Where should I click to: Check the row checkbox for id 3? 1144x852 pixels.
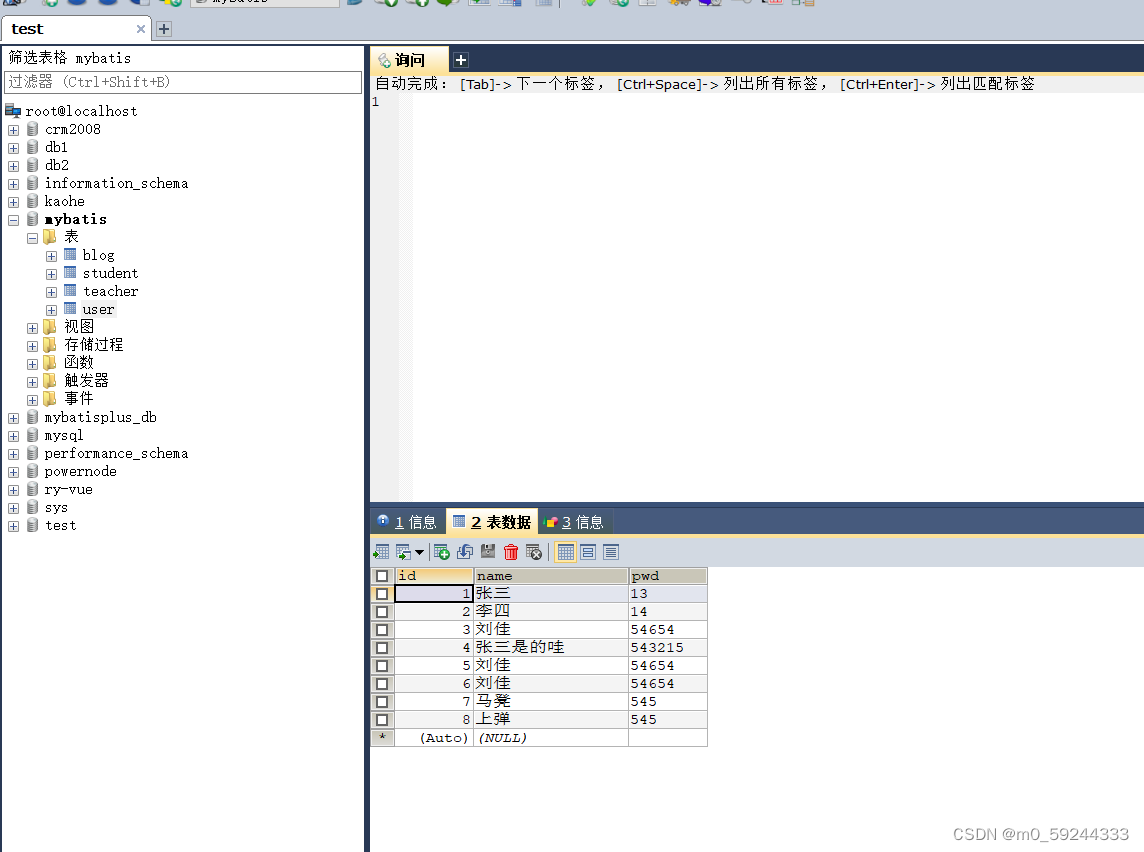[382, 630]
